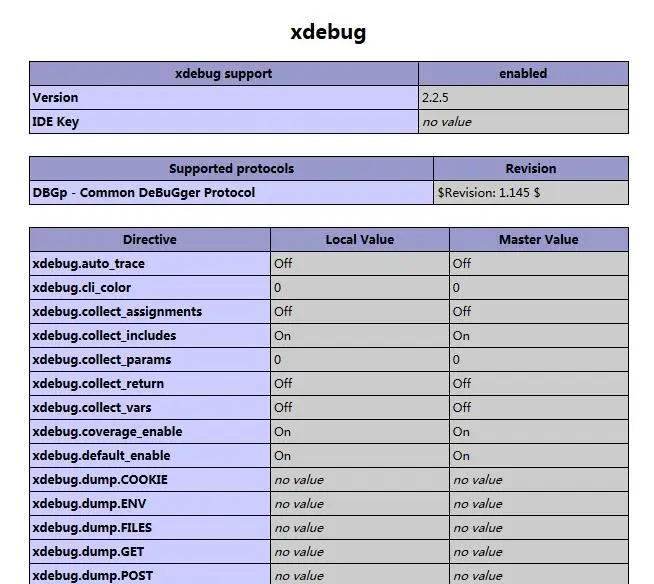The width and height of the screenshot is (654, 584).
Task: Click xdebug.dump.FILES master 'no value'
Action: click(x=539, y=528)
